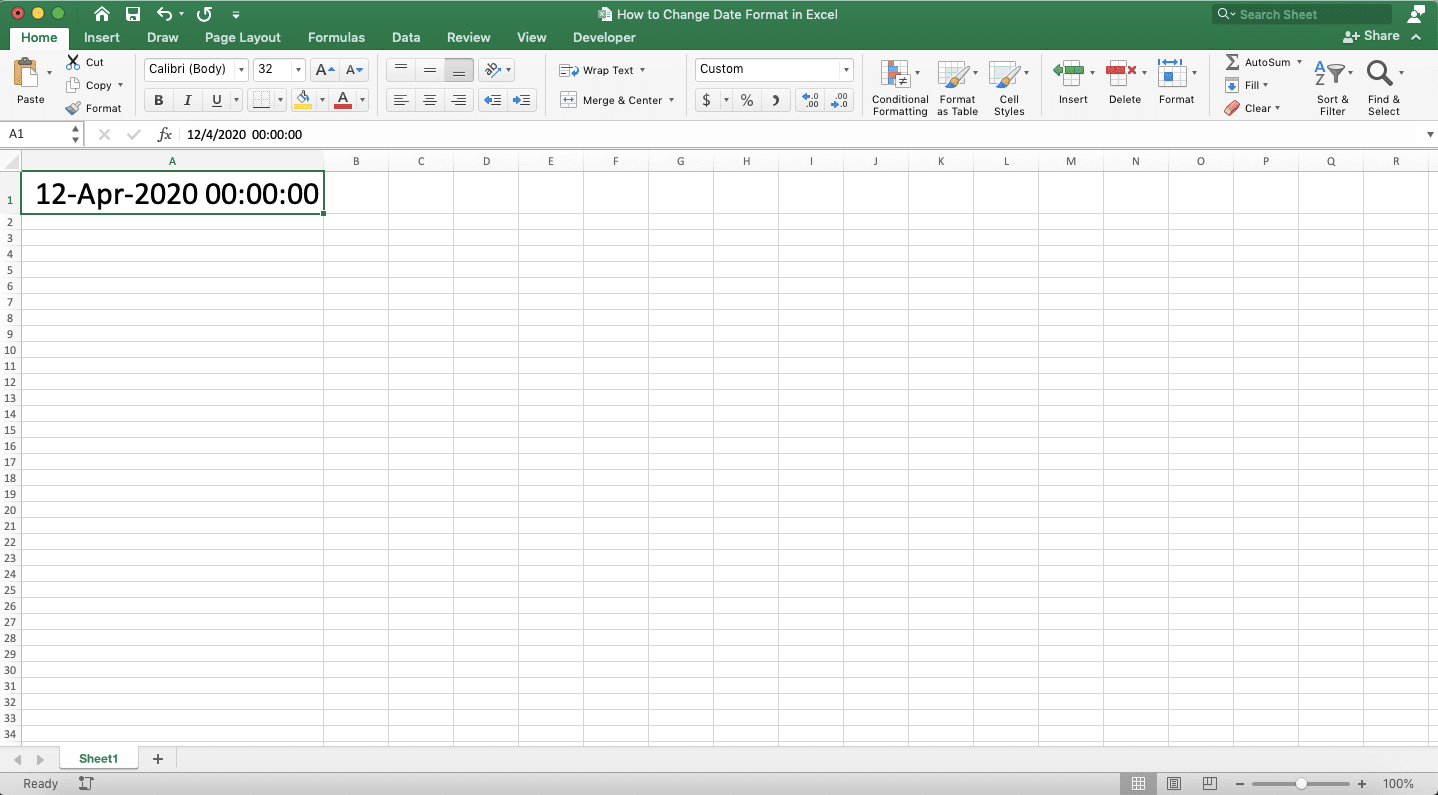Open the Paste clipboard icon

[26, 73]
